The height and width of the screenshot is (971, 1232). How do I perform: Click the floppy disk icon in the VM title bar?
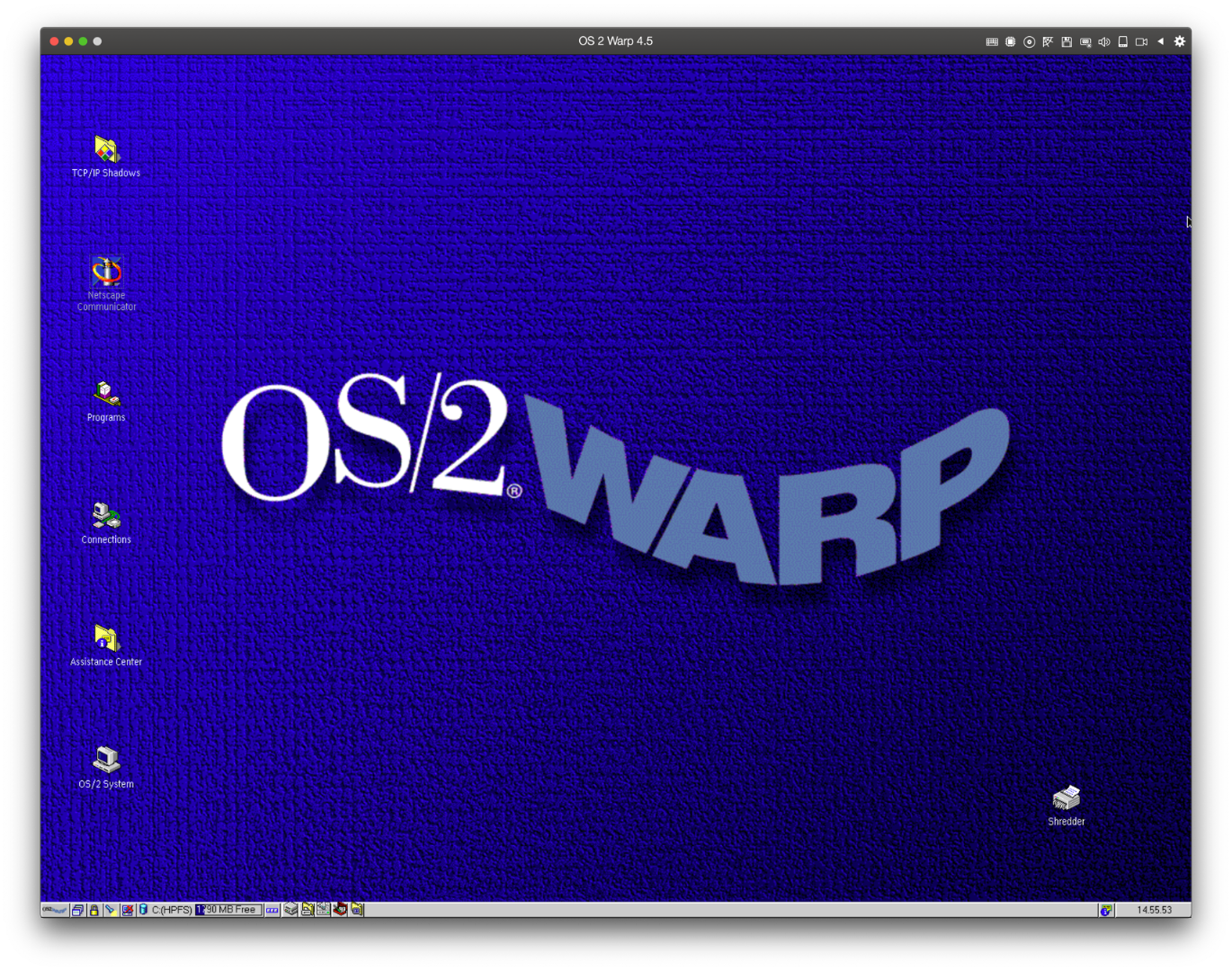(x=1067, y=41)
